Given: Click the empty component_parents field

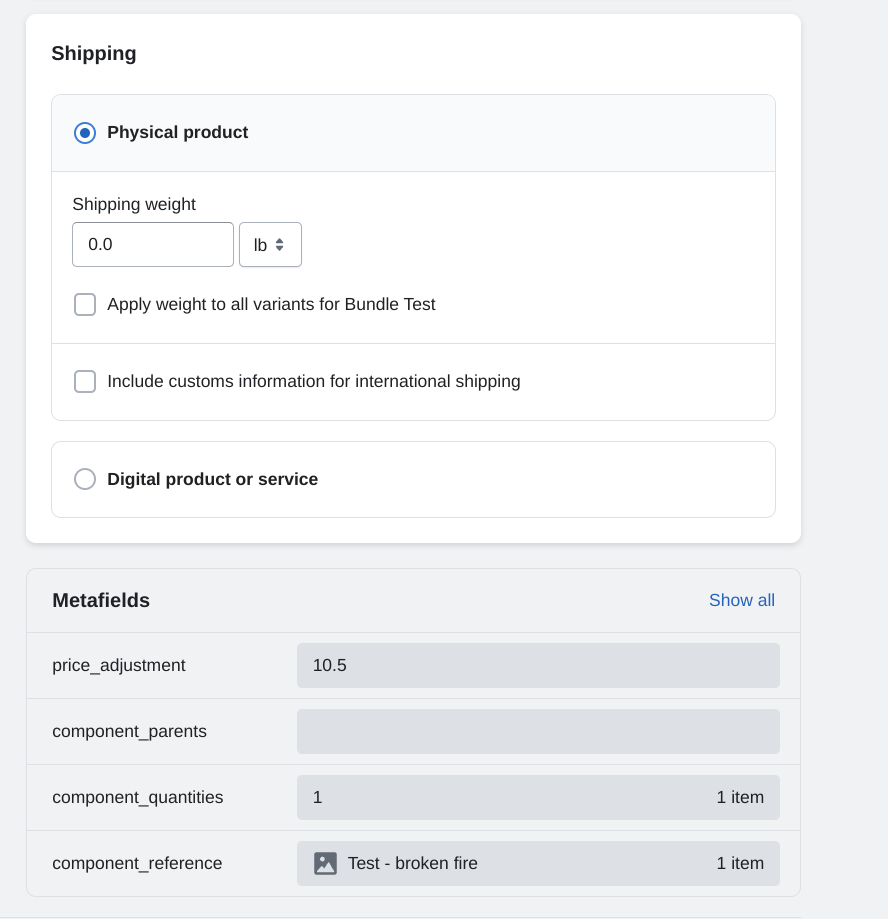Looking at the screenshot, I should (x=538, y=731).
